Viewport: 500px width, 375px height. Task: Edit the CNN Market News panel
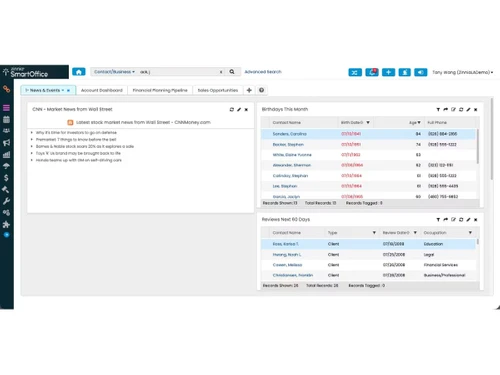[239, 109]
